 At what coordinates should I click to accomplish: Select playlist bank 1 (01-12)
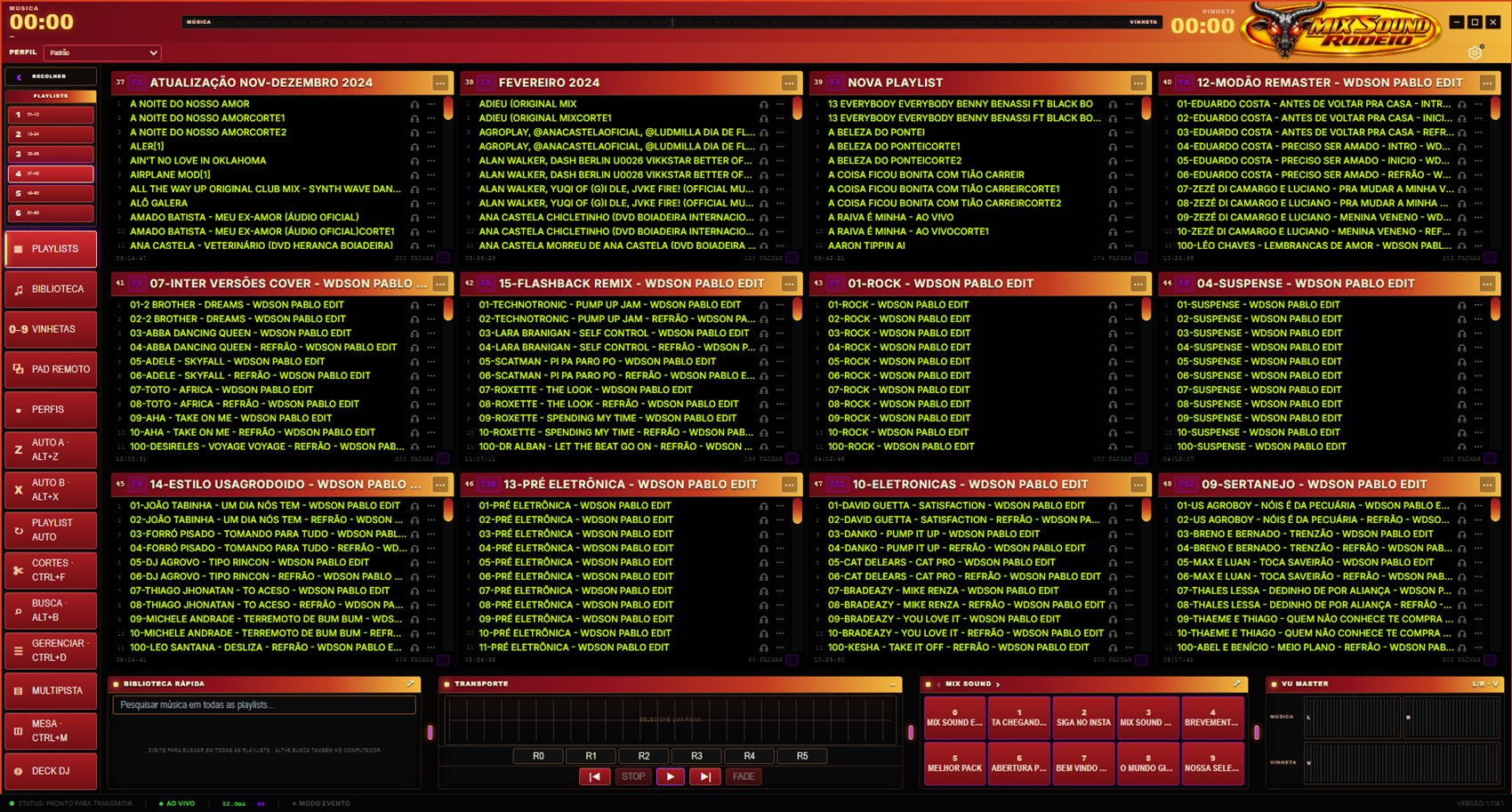51,115
